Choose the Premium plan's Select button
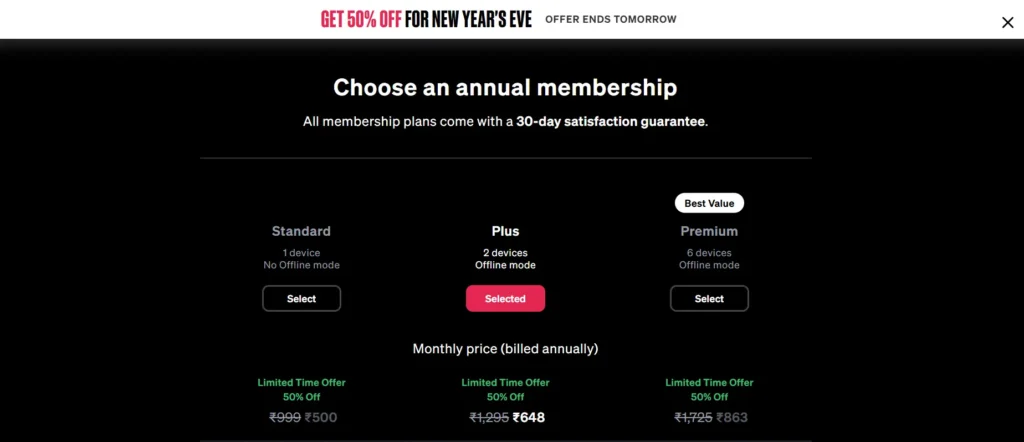The width and height of the screenshot is (1024, 442). 709,298
